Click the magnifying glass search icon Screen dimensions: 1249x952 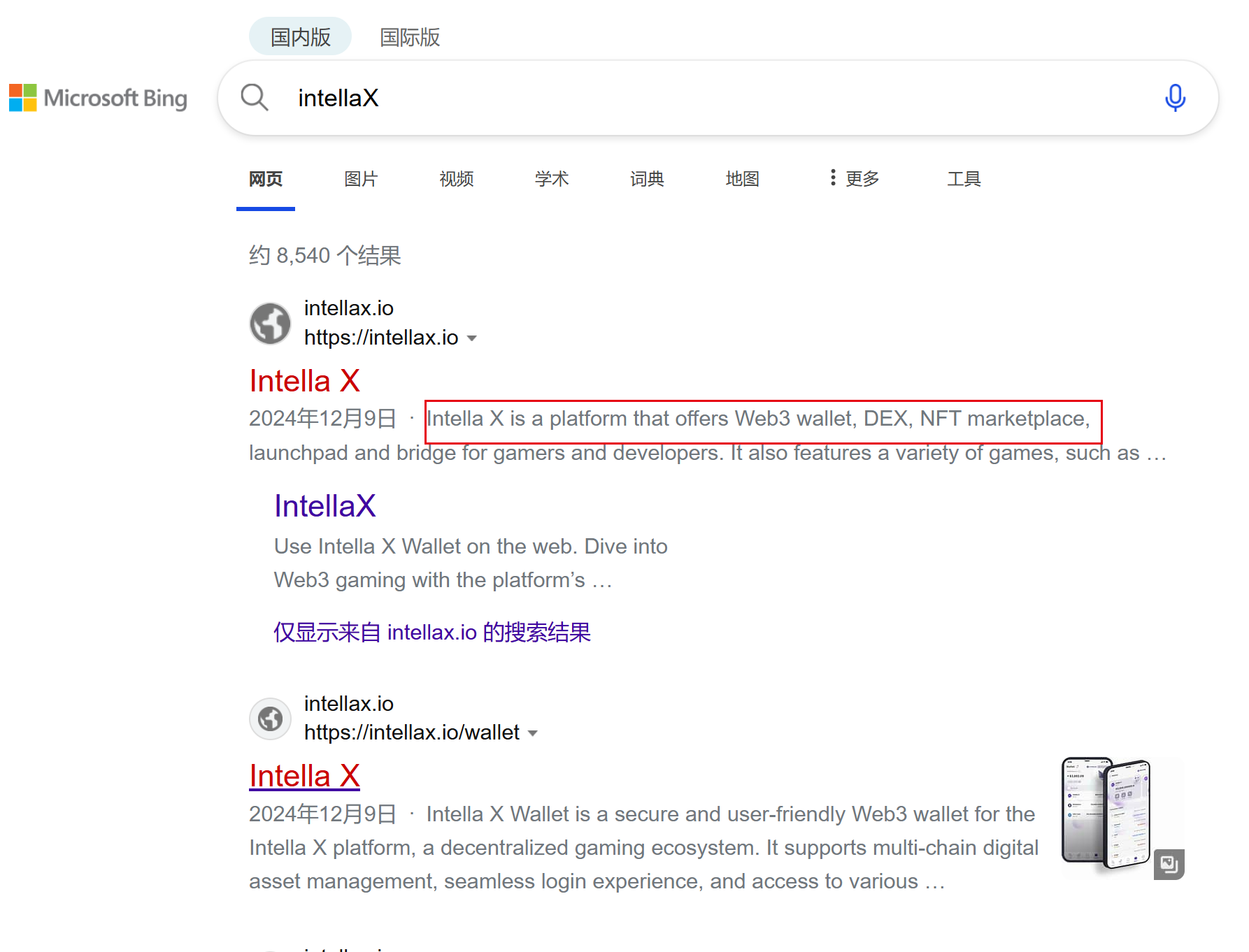255,98
